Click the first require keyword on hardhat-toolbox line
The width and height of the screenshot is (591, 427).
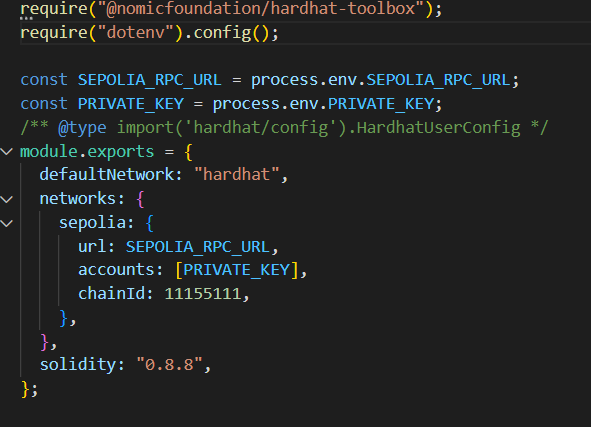tap(54, 9)
